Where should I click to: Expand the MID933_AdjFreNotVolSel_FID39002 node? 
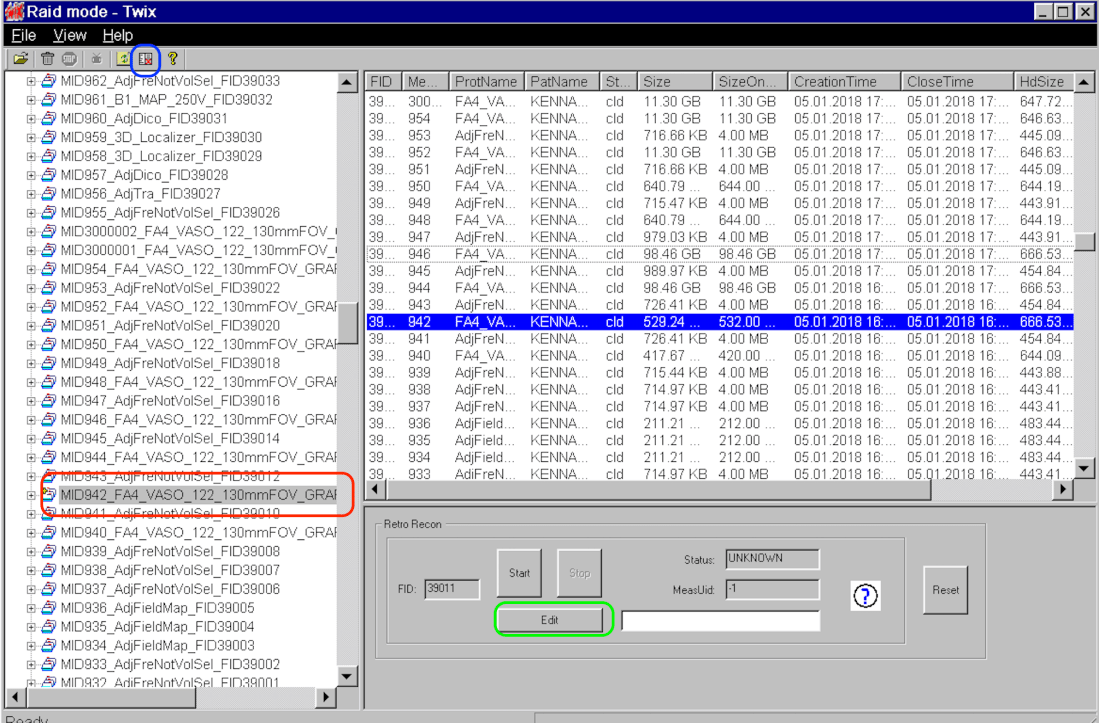pyautogui.click(x=33, y=662)
